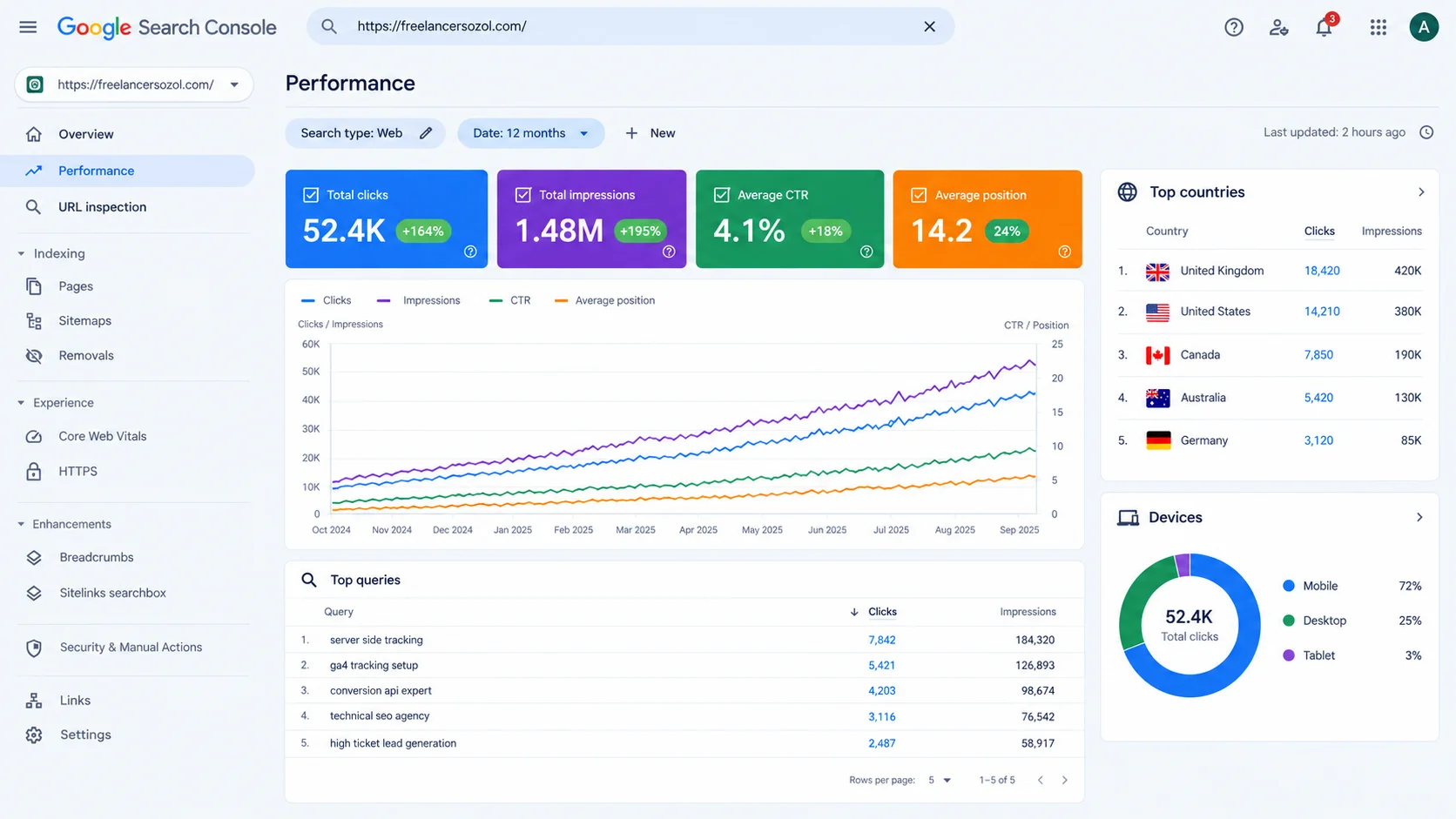
Task: Select the 'conversion api expert' query
Action: tap(381, 691)
